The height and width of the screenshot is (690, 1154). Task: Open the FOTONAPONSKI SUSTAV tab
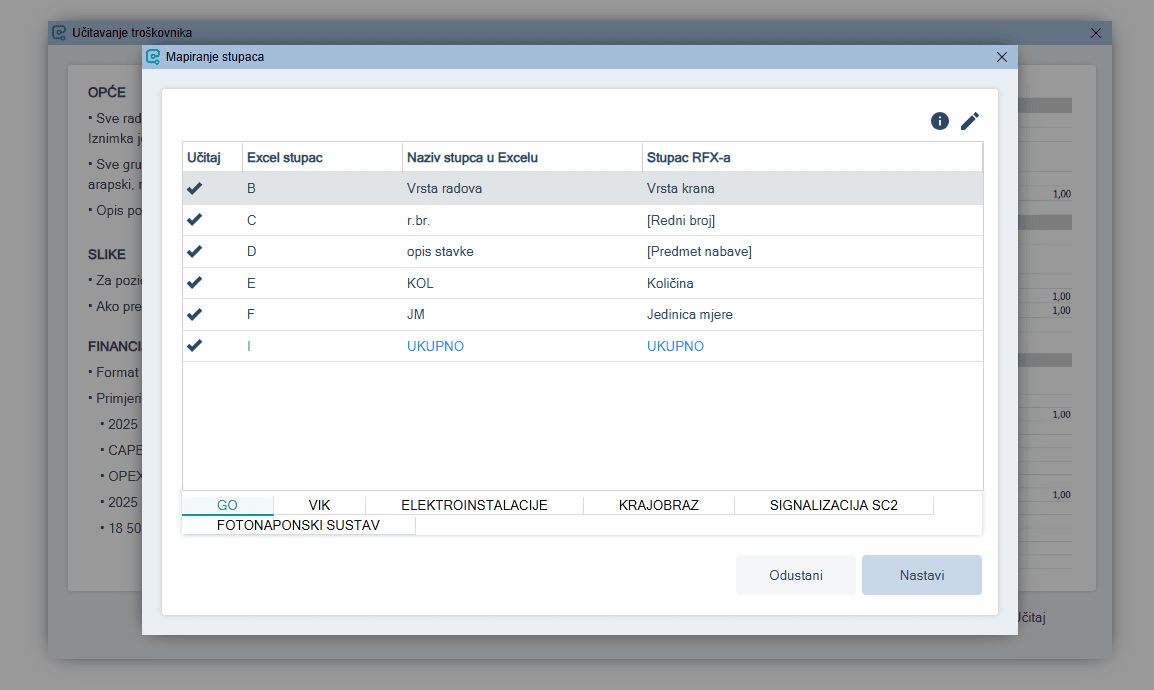click(x=298, y=525)
